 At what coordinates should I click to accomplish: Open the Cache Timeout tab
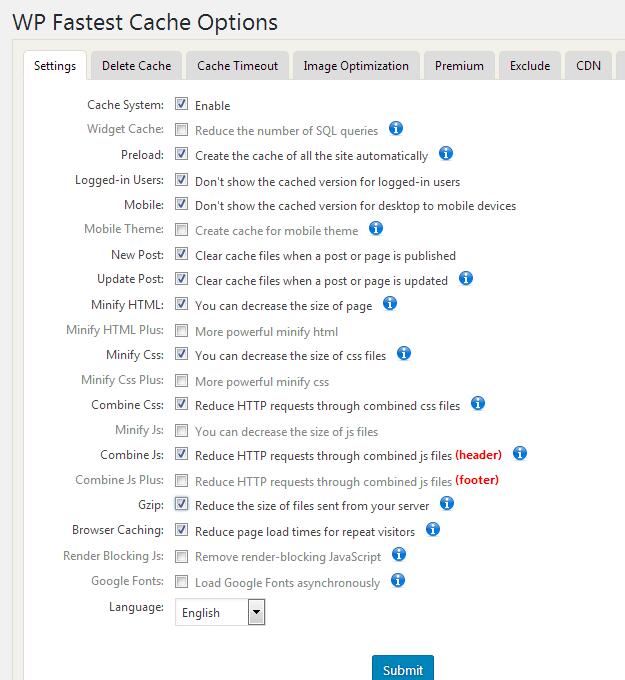click(x=237, y=65)
